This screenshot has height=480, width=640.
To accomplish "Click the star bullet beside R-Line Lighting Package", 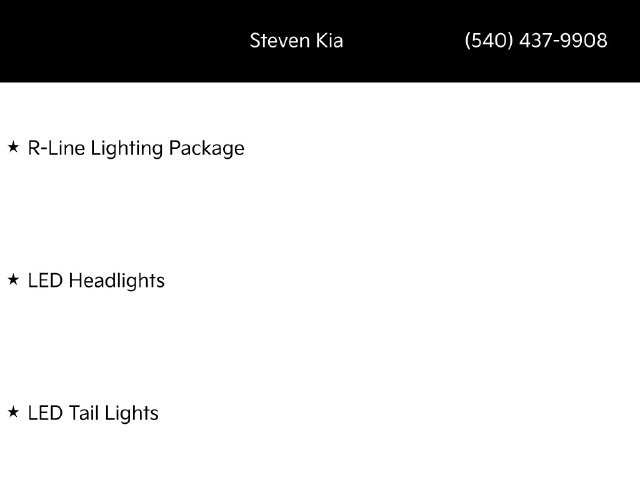I will tap(13, 147).
